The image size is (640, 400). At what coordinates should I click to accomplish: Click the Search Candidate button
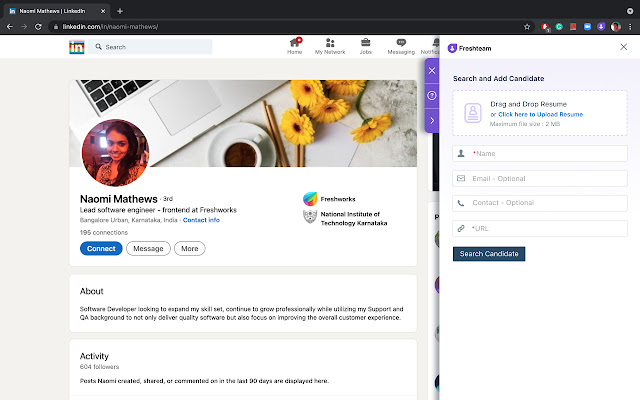(x=489, y=254)
